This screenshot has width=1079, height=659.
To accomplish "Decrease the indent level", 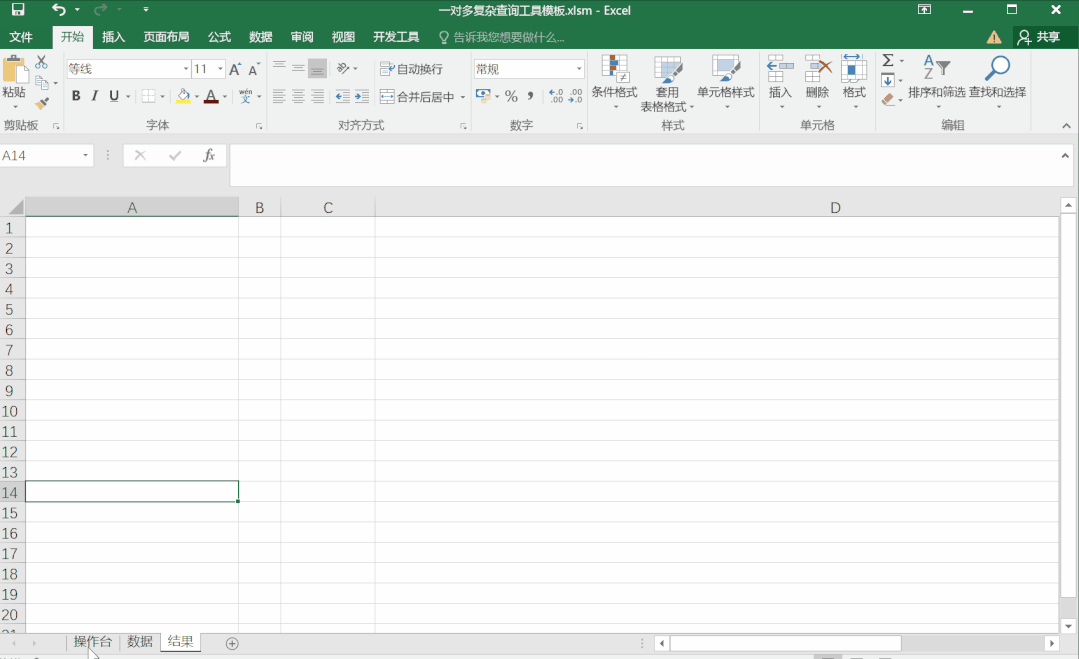I will tap(343, 96).
